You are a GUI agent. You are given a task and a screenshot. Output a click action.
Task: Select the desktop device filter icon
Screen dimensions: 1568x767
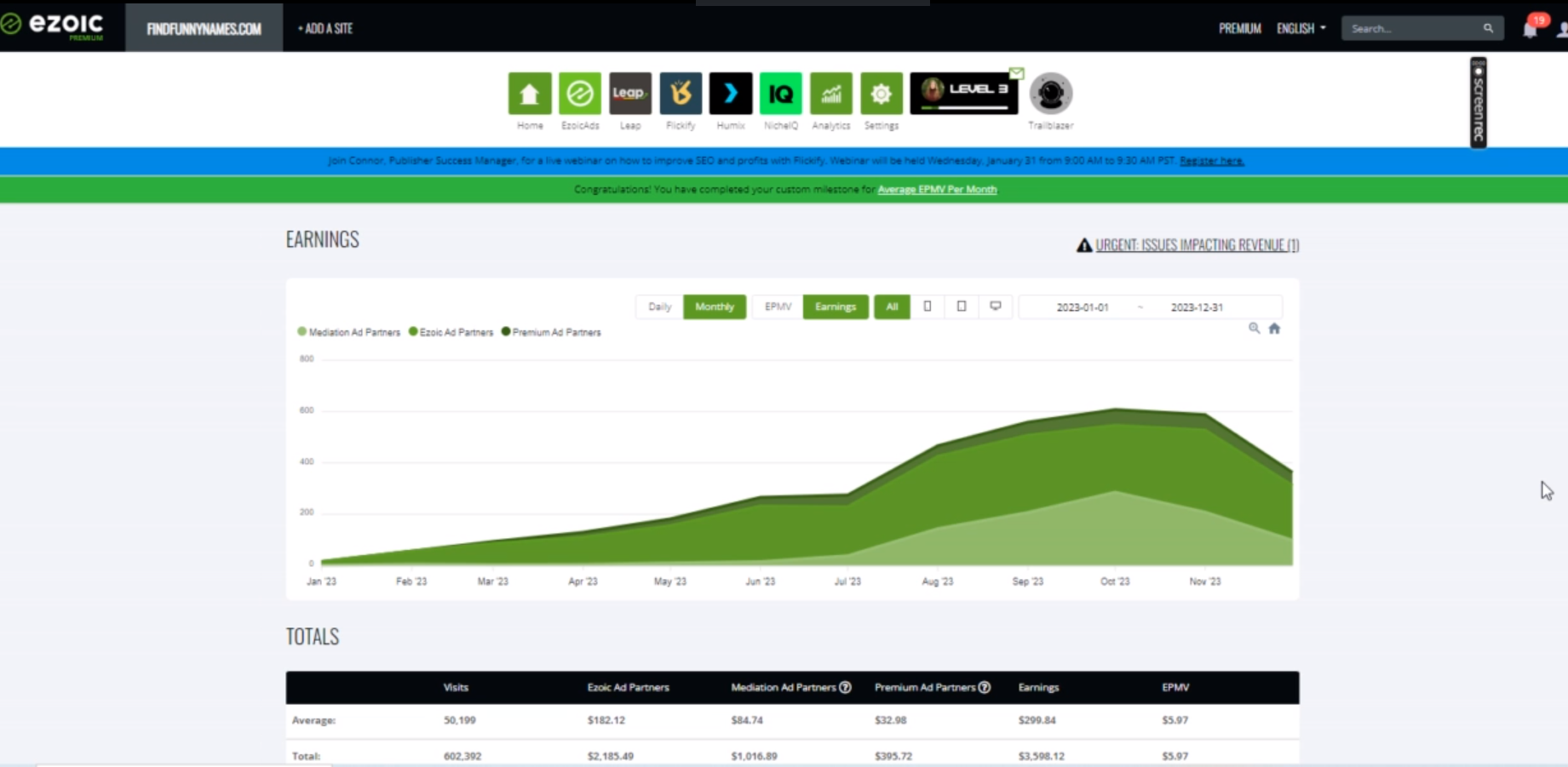(995, 306)
